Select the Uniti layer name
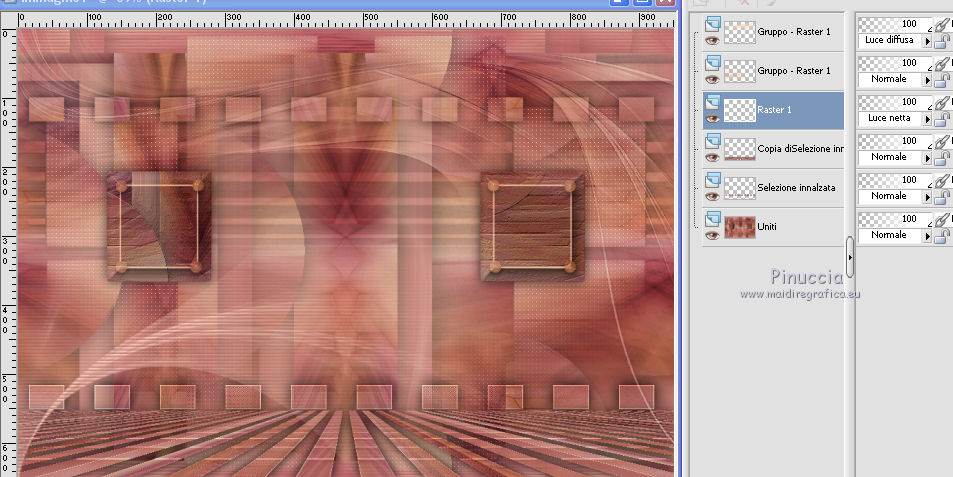This screenshot has height=477, width=953. point(767,227)
